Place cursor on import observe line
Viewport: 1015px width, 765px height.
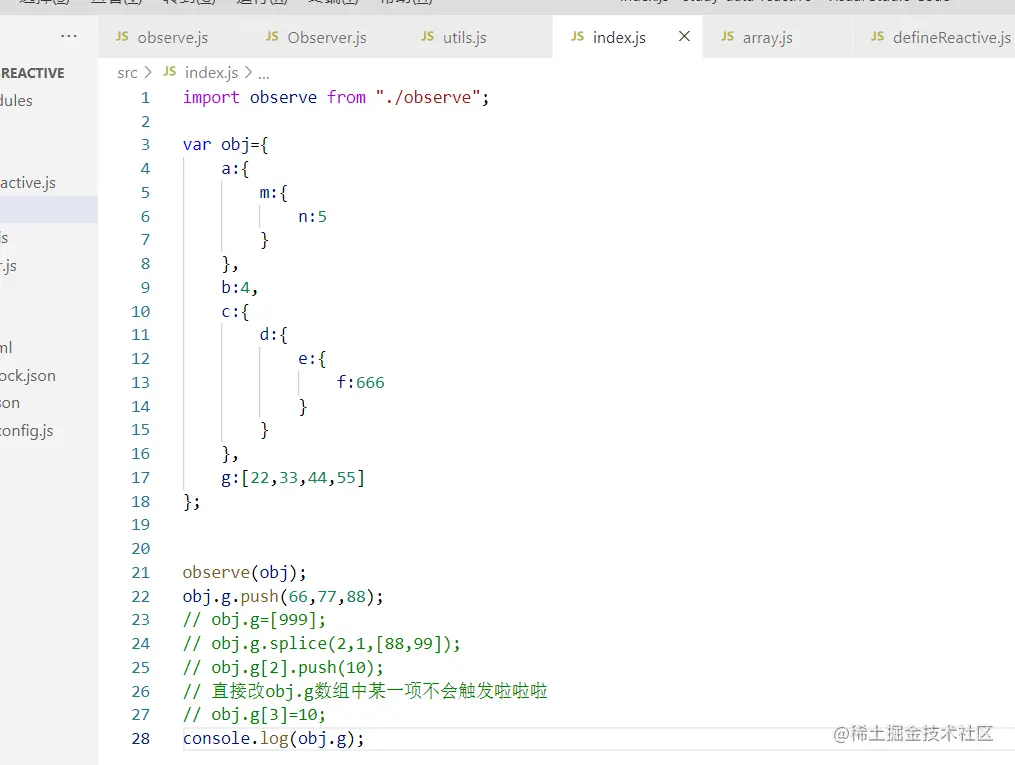coord(336,98)
